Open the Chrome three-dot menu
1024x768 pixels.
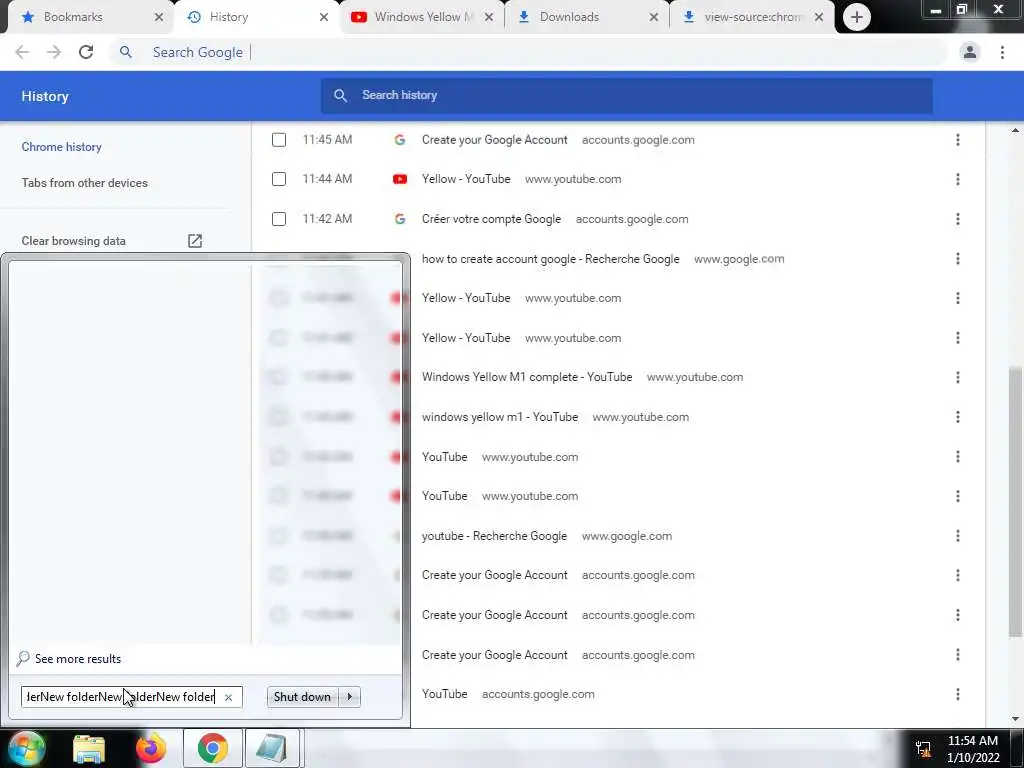[1002, 52]
